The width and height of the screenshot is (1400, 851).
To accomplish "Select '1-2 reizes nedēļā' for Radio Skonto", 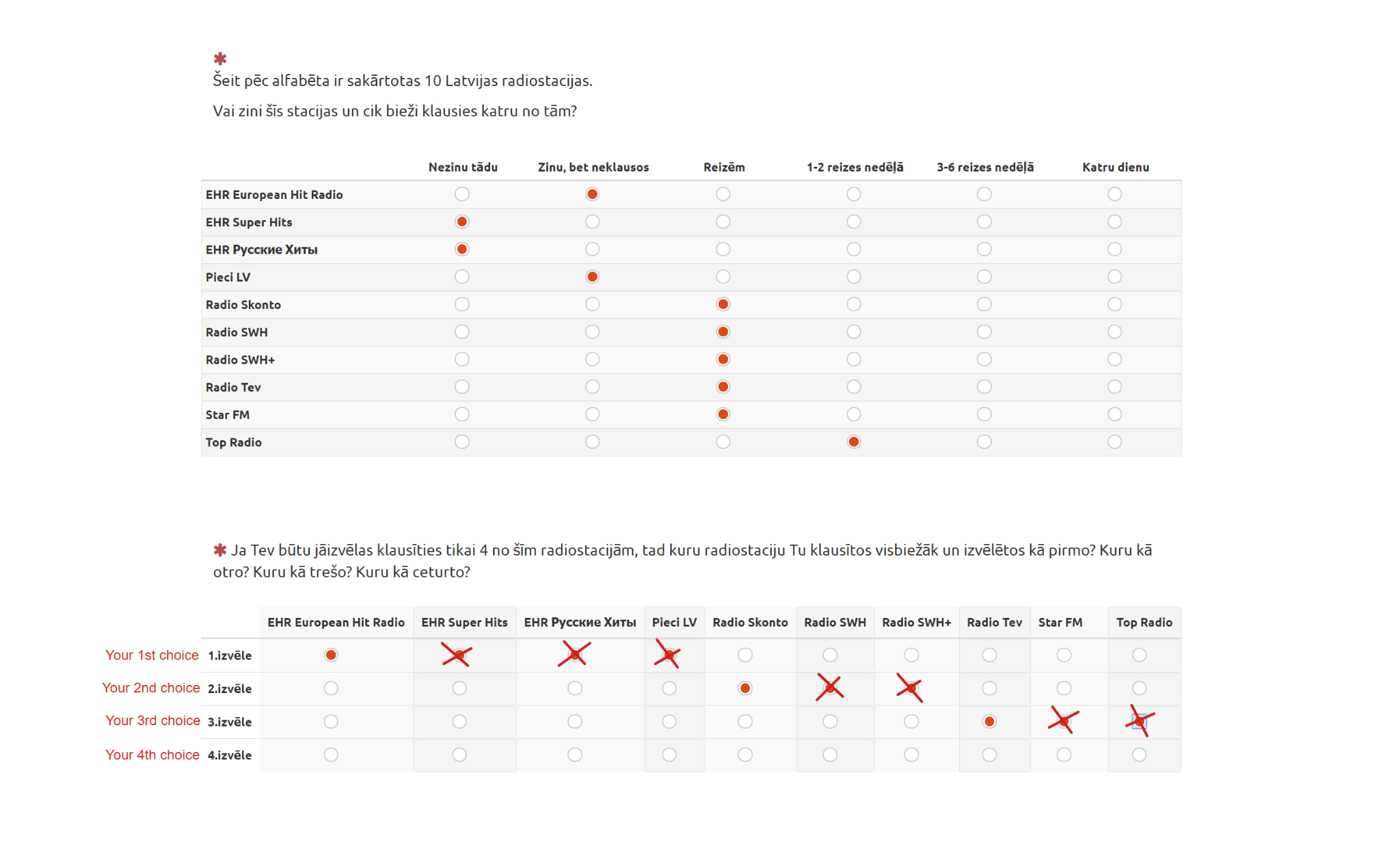I will [x=853, y=304].
